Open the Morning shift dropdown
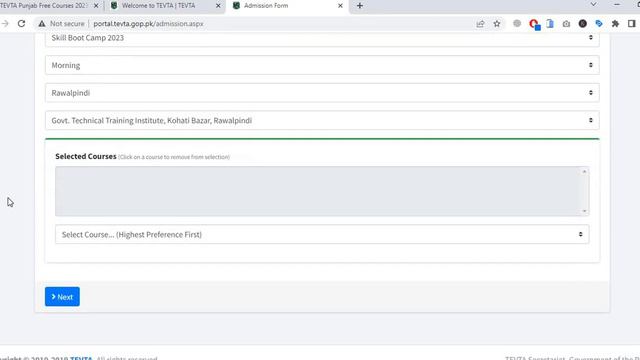 322,65
